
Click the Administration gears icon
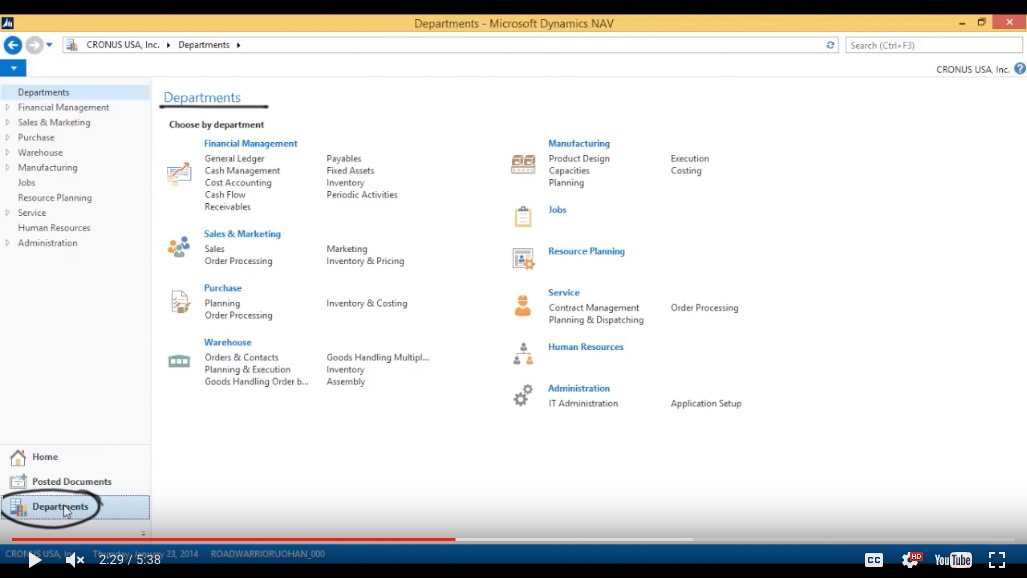[x=523, y=395]
